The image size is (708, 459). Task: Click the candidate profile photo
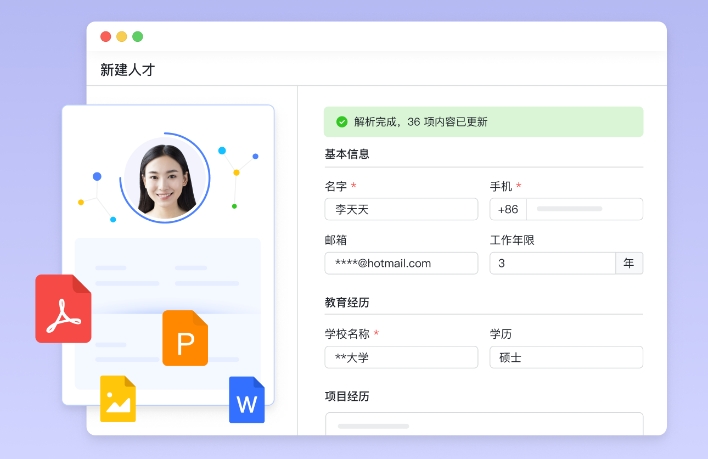coord(166,178)
